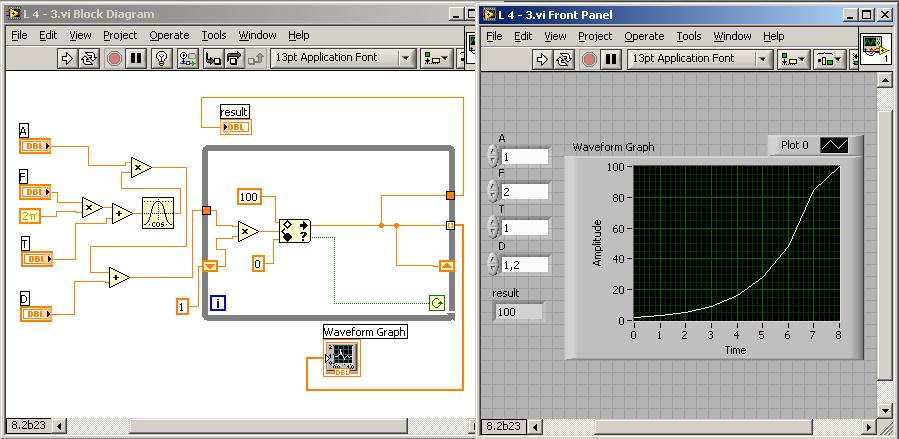
Task: Open File menu in Front Panel window
Action: [x=494, y=37]
